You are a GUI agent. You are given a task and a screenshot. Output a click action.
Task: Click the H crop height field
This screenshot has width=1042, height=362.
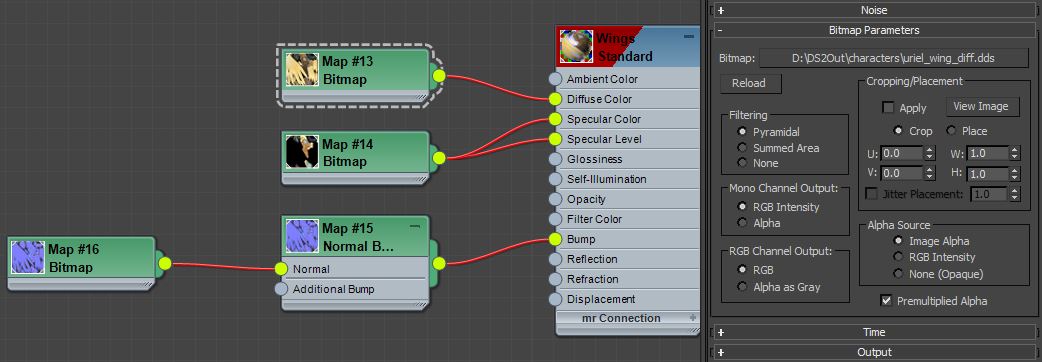pyautogui.click(x=988, y=174)
